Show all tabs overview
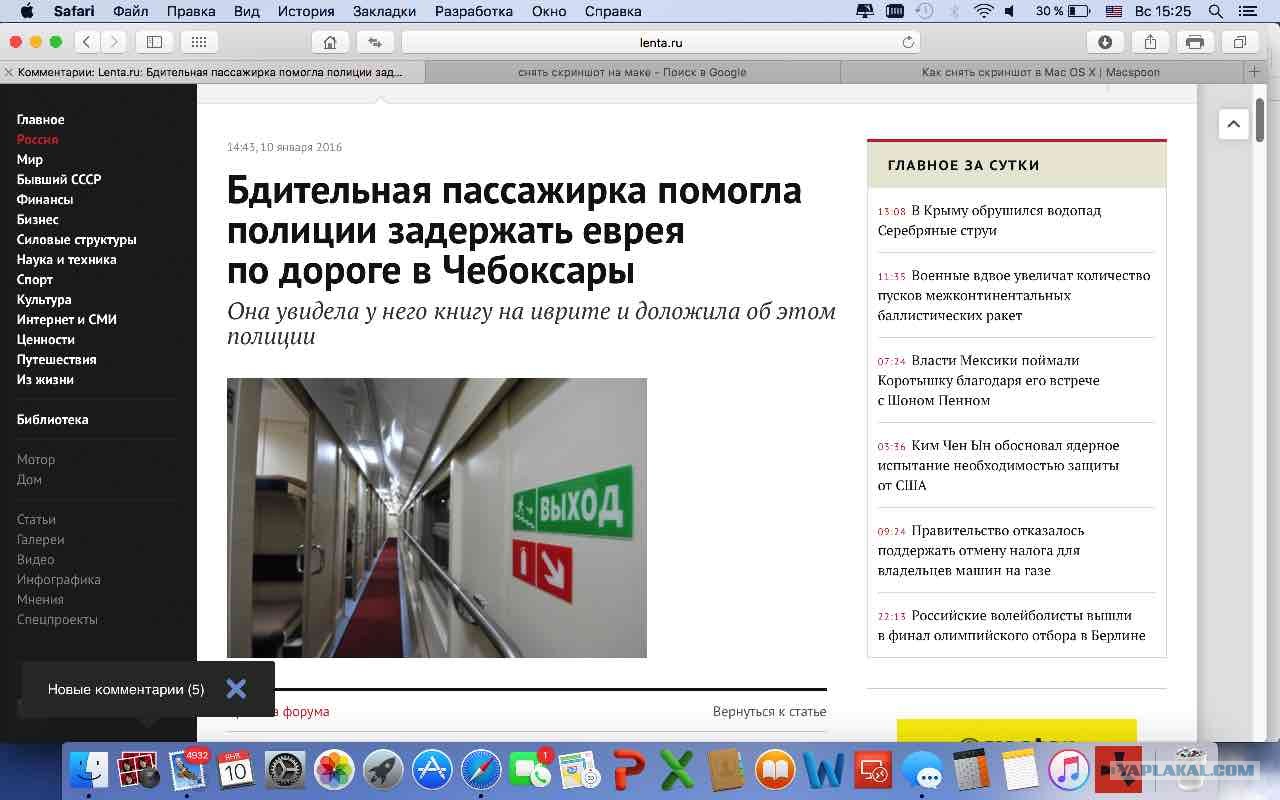The width and height of the screenshot is (1280, 800). click(1240, 42)
